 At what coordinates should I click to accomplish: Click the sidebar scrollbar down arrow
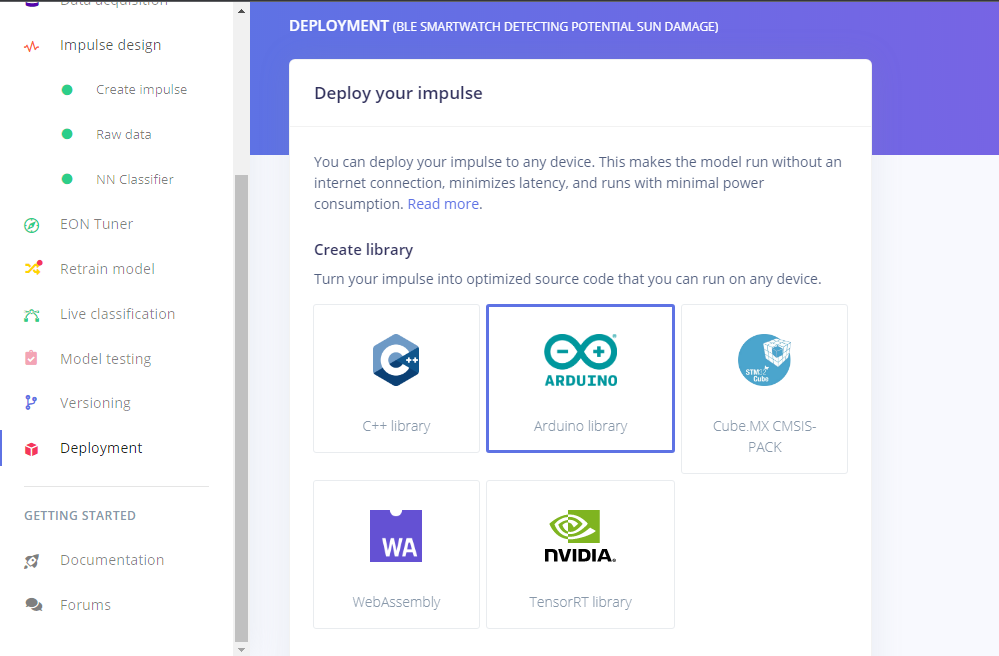coord(241,650)
